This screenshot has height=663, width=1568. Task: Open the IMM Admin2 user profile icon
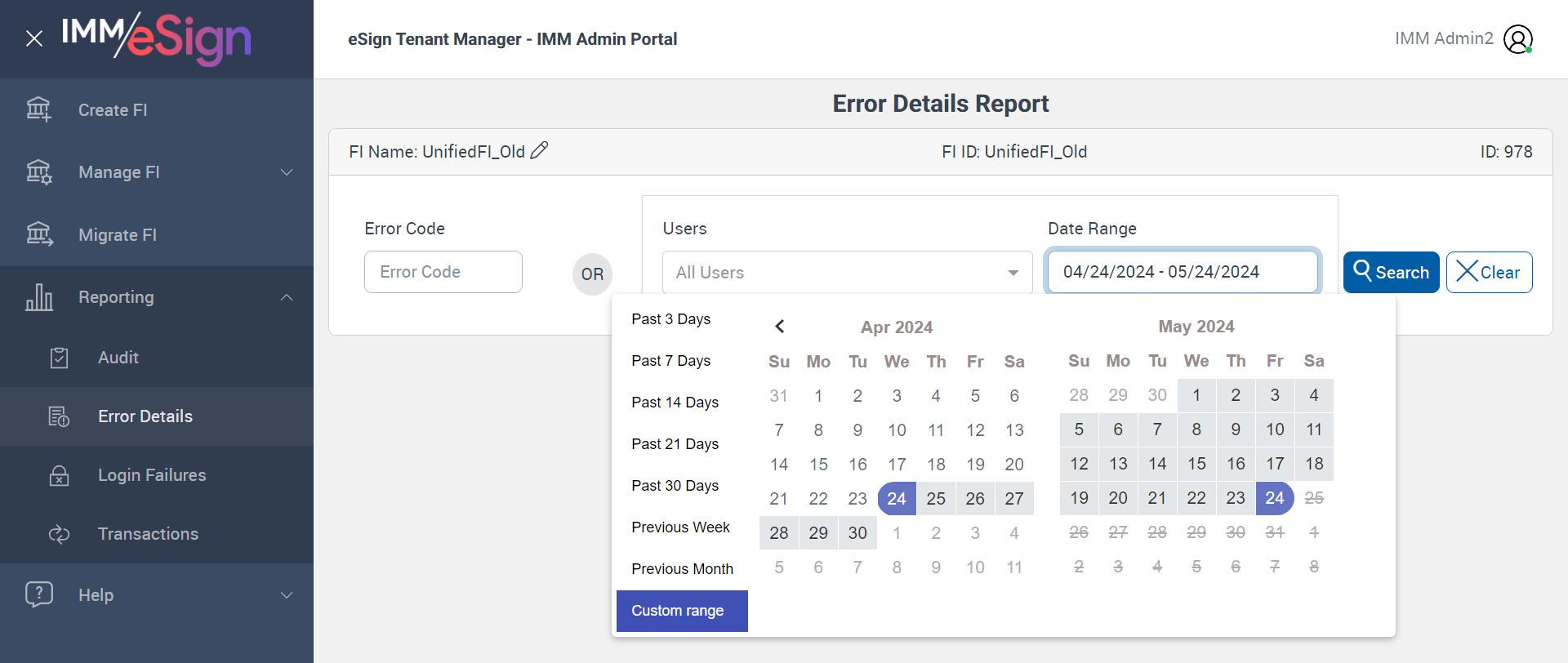(x=1517, y=38)
